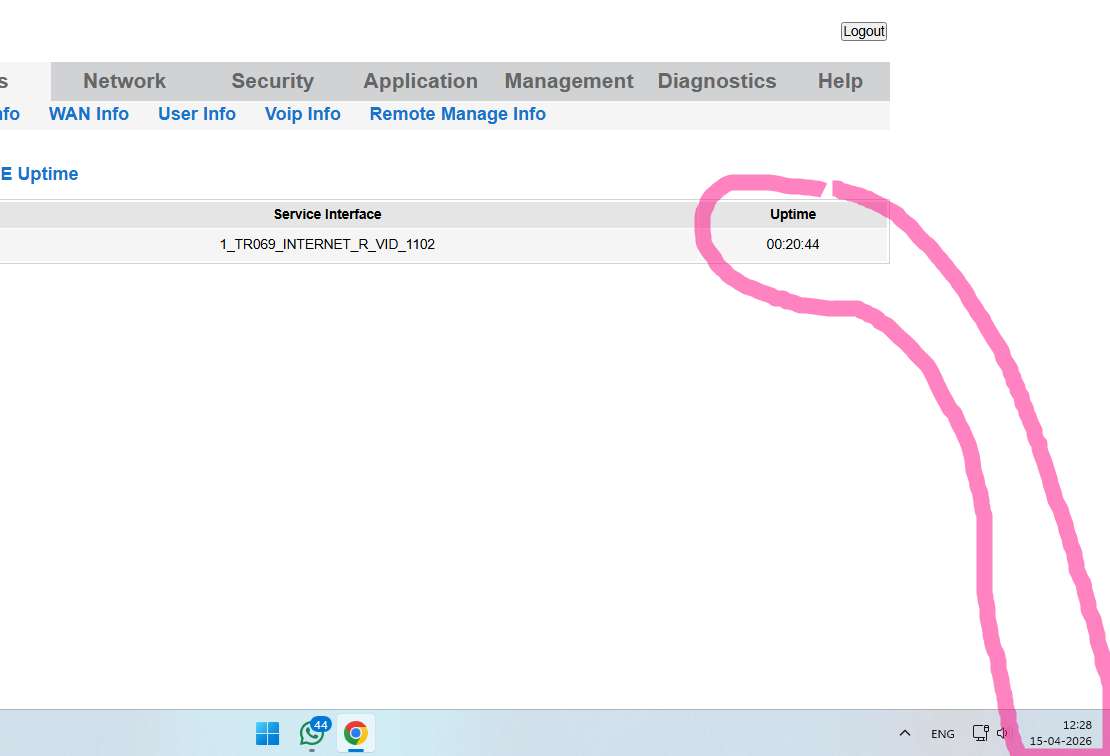Open the Management tab

[x=569, y=81]
